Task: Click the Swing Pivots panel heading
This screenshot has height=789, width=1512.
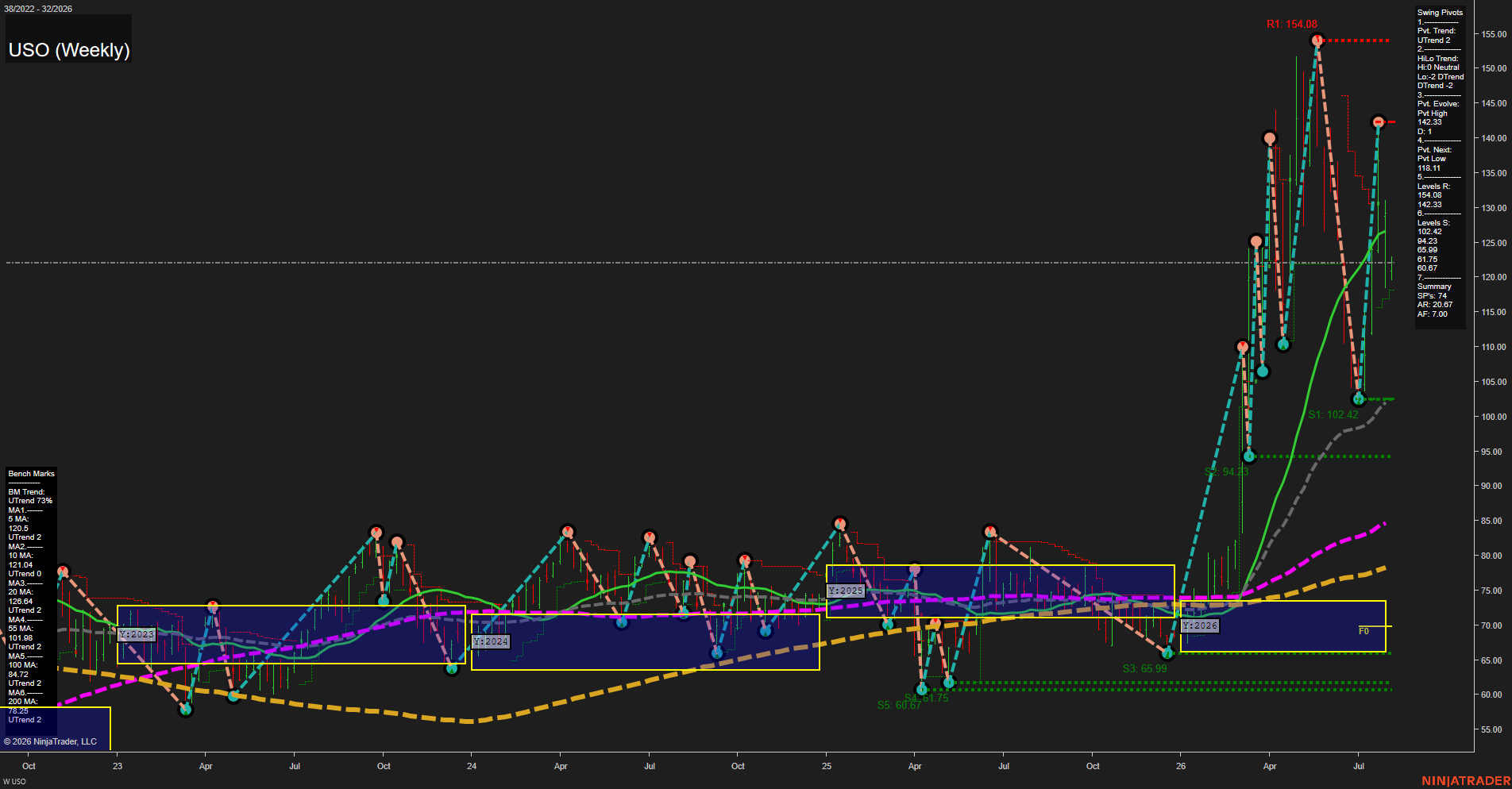Action: [x=1440, y=13]
